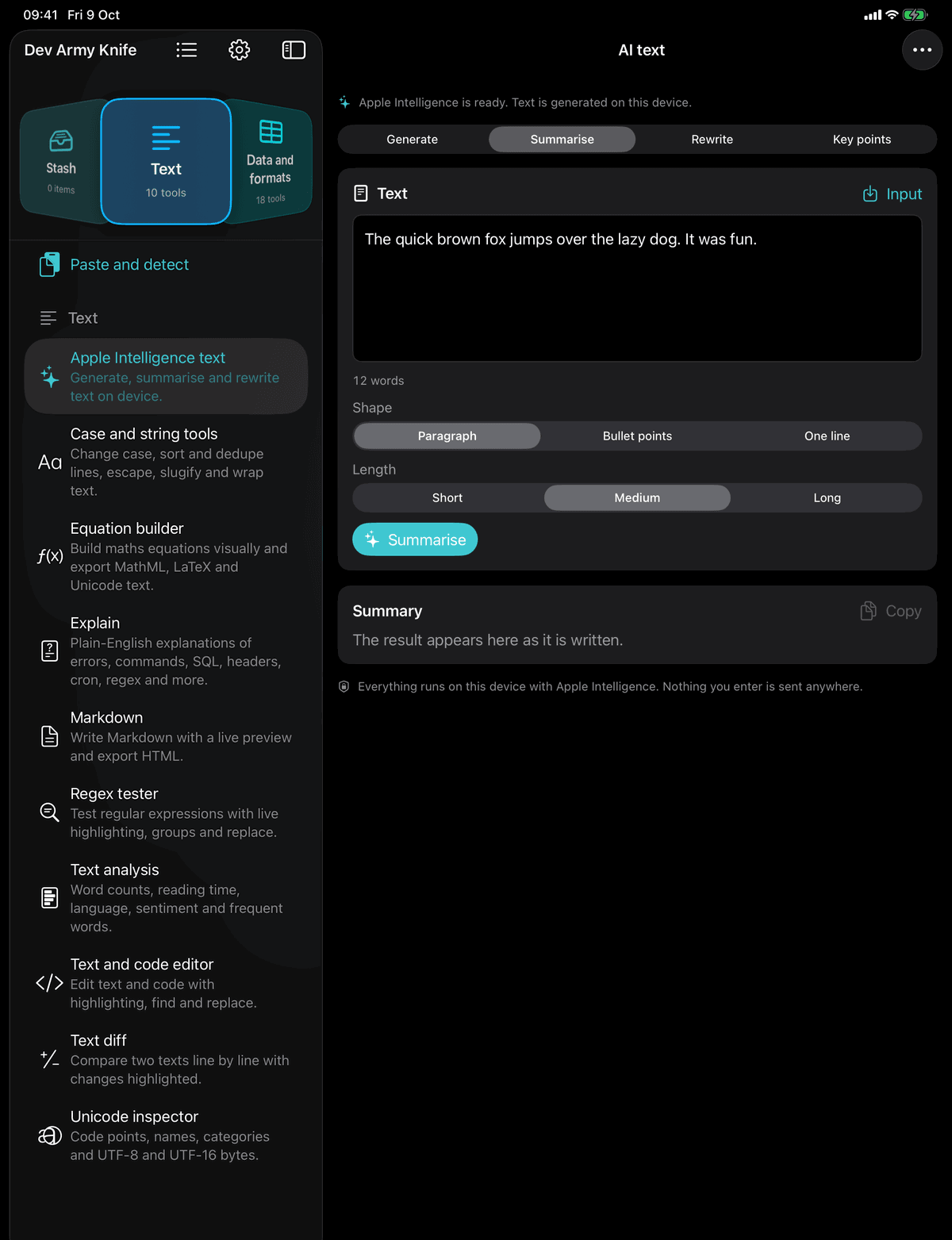Open Case and string tools title

[x=144, y=434]
